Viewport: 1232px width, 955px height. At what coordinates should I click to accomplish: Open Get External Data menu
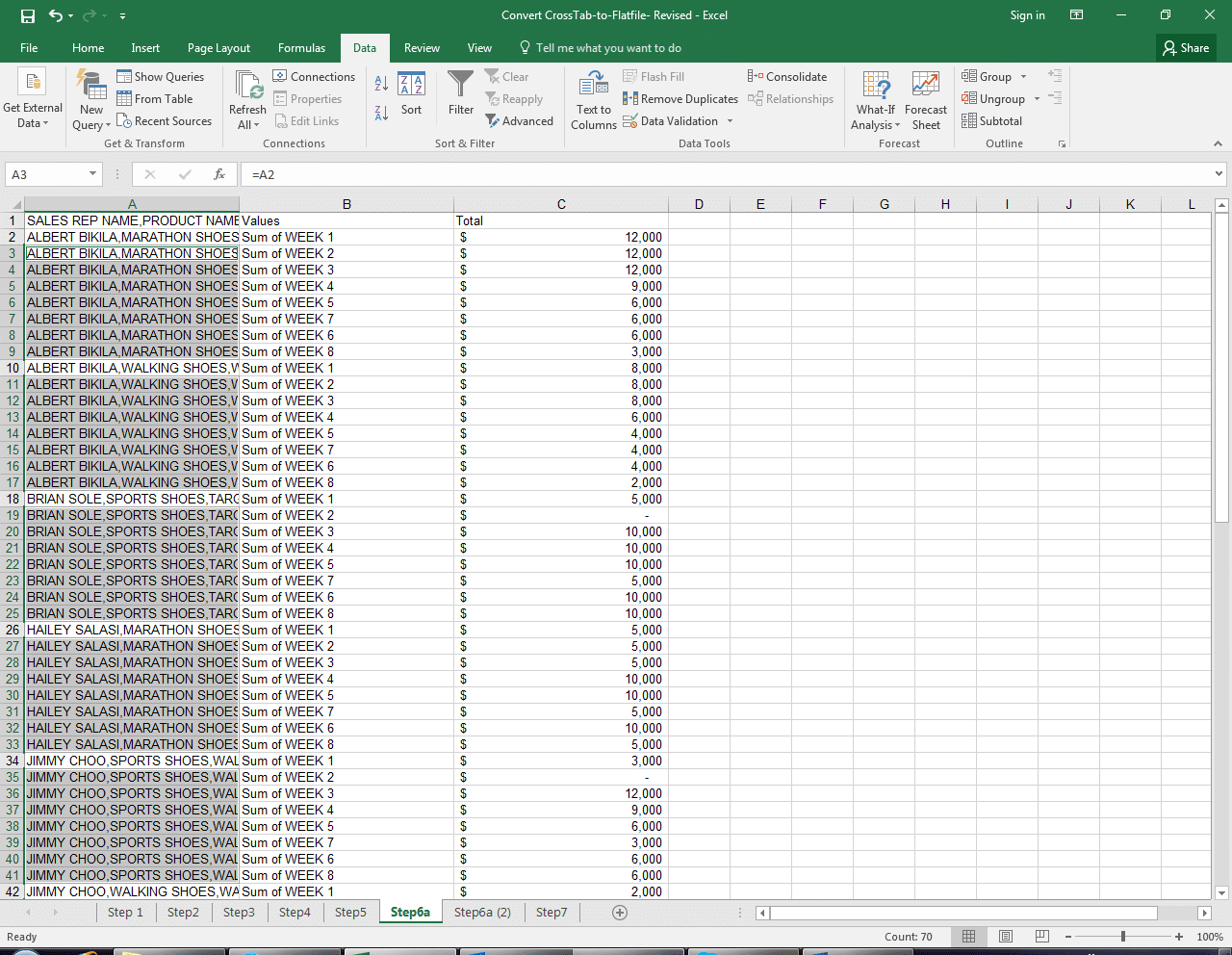coord(32,99)
